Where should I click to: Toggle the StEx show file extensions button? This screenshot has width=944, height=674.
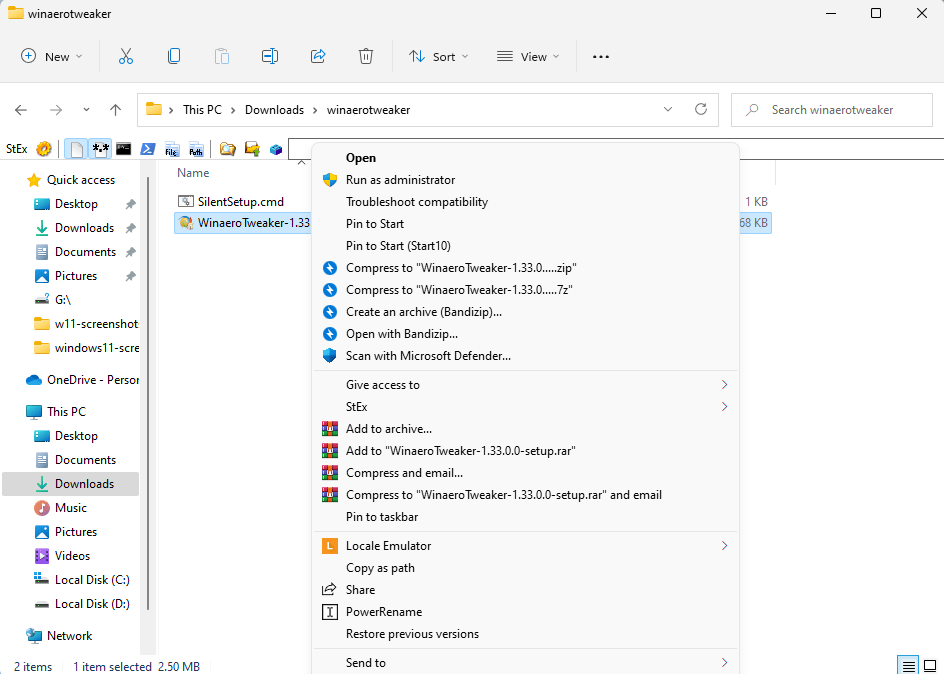100,149
